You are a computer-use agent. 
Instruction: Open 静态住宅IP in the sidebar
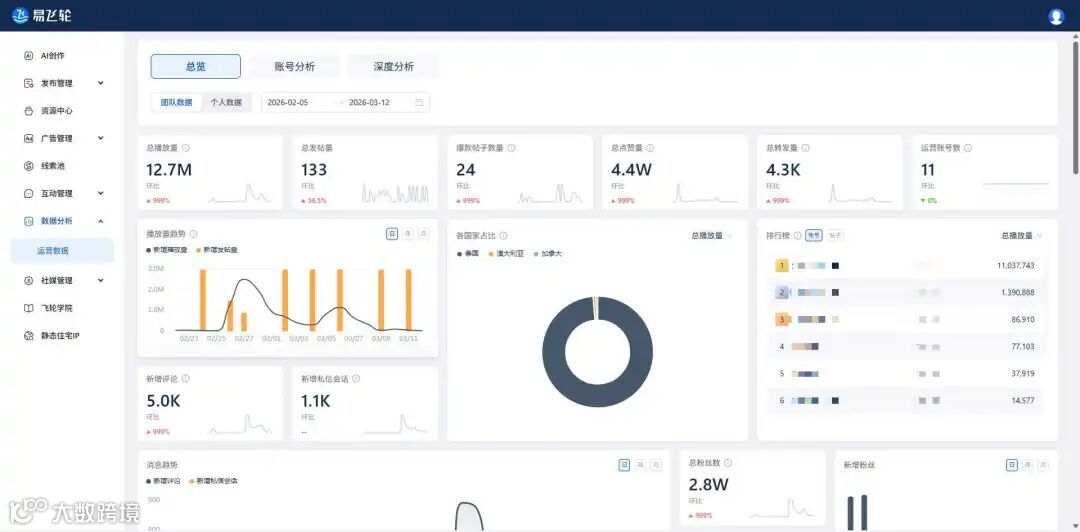coord(60,336)
